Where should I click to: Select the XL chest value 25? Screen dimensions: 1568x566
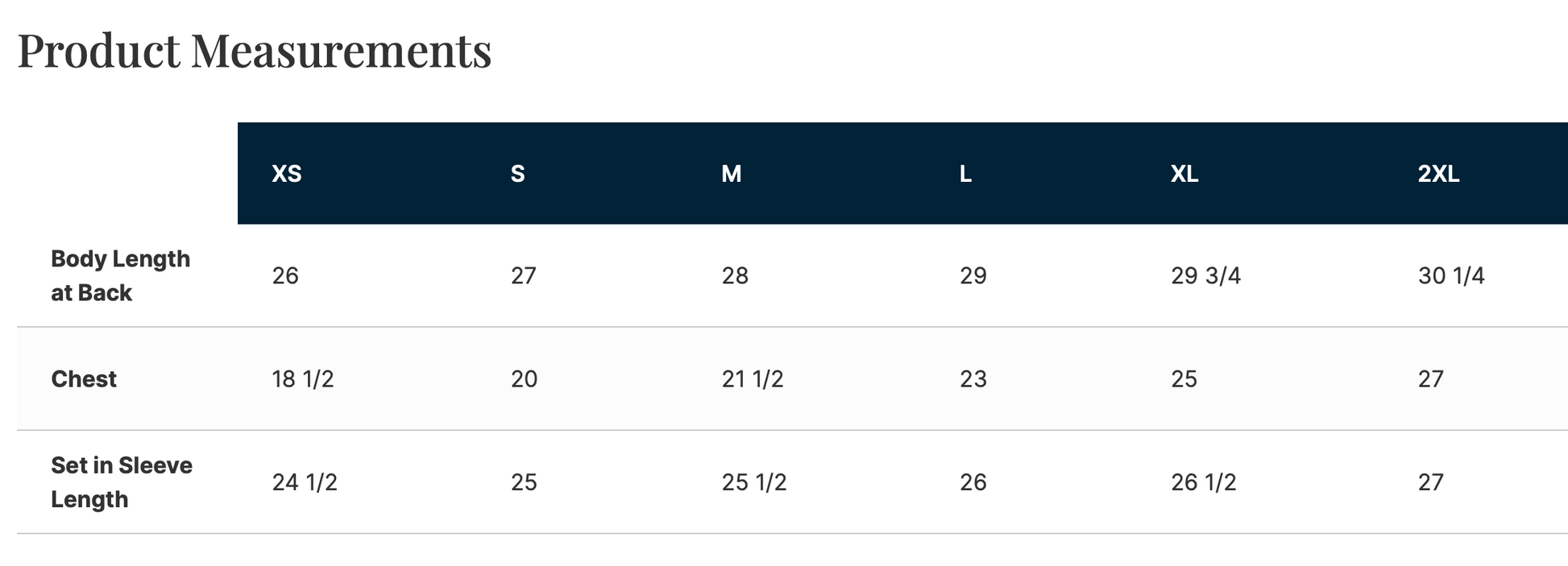click(x=1184, y=379)
